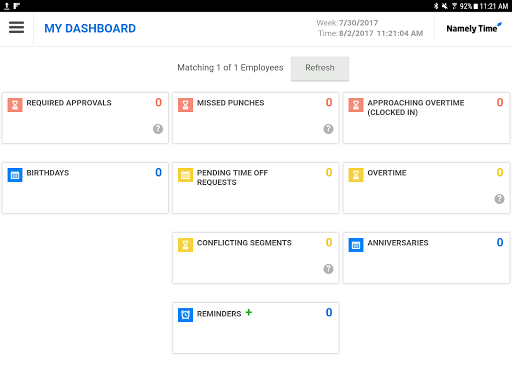Open Missed Punches help question mark
This screenshot has width=512, height=384.
328,129
